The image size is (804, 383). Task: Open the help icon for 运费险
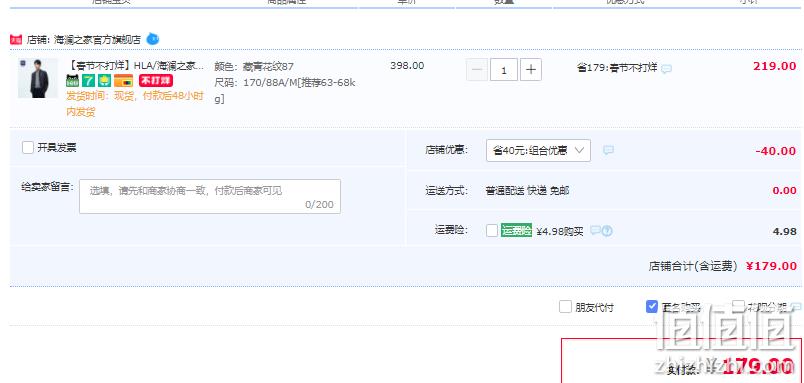[x=607, y=231]
